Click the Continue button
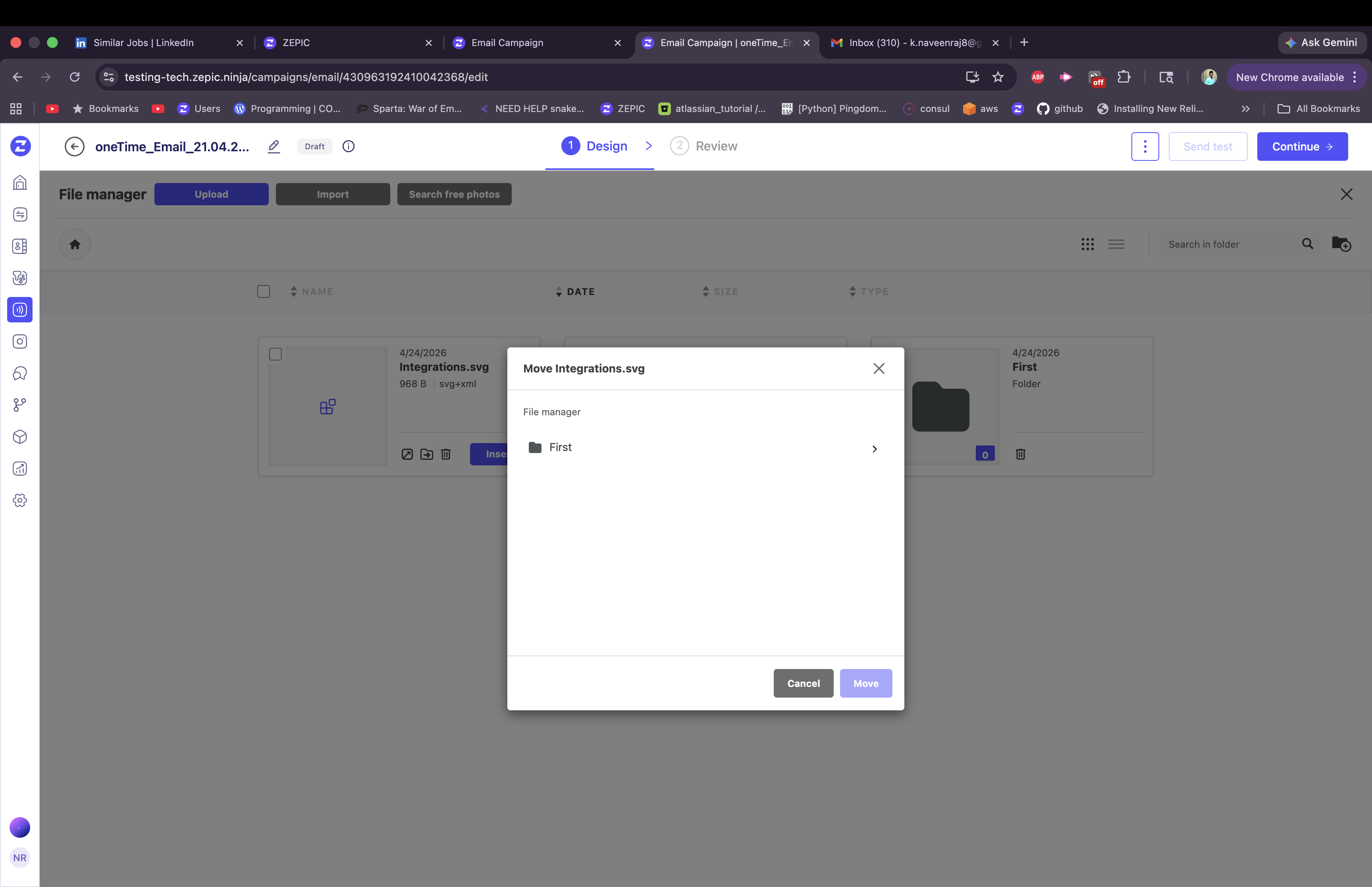The height and width of the screenshot is (887, 1372). (x=1302, y=146)
